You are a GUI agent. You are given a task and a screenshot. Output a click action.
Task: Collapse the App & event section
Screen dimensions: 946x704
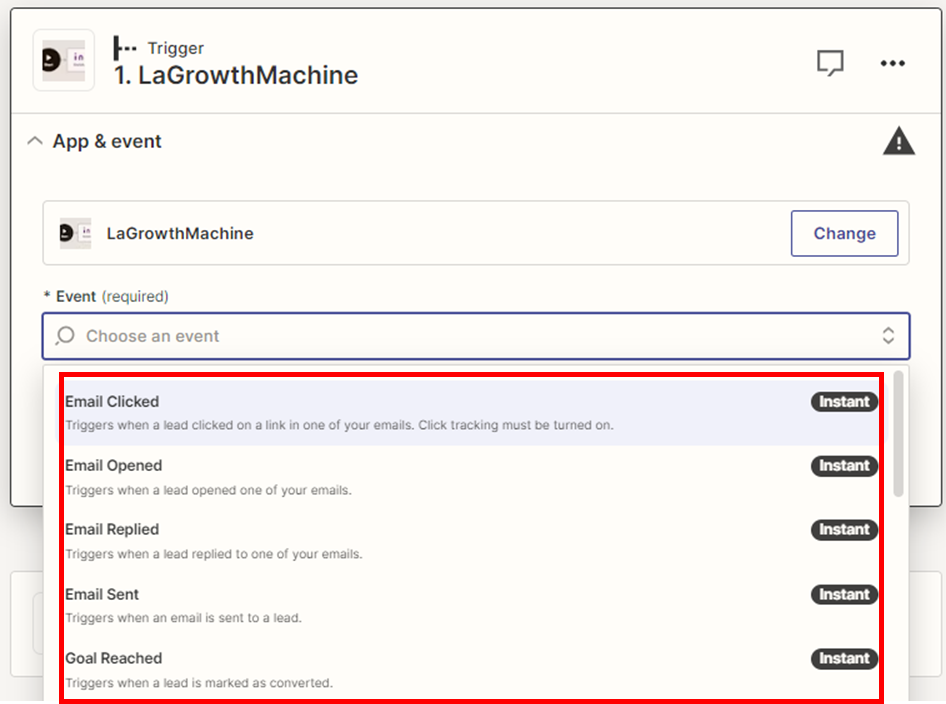pyautogui.click(x=35, y=142)
